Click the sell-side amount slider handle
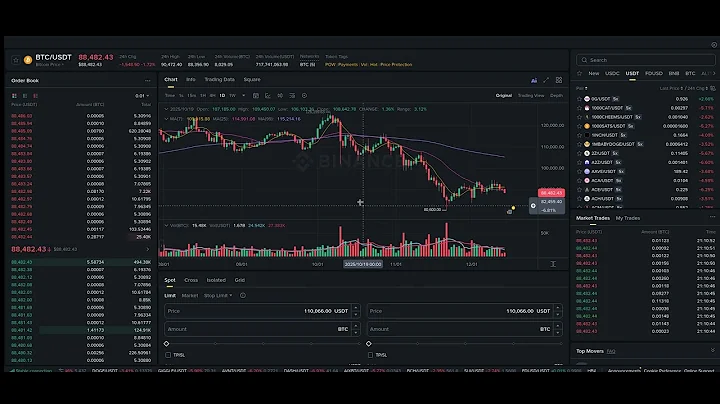Image resolution: width=720 pixels, height=404 pixels. point(369,344)
